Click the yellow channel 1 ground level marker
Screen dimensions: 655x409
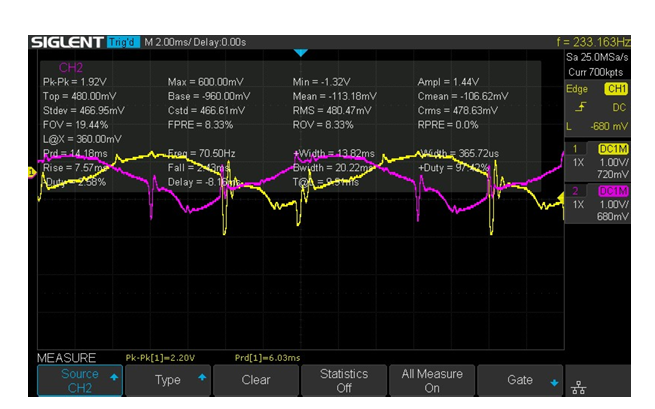click(x=32, y=172)
